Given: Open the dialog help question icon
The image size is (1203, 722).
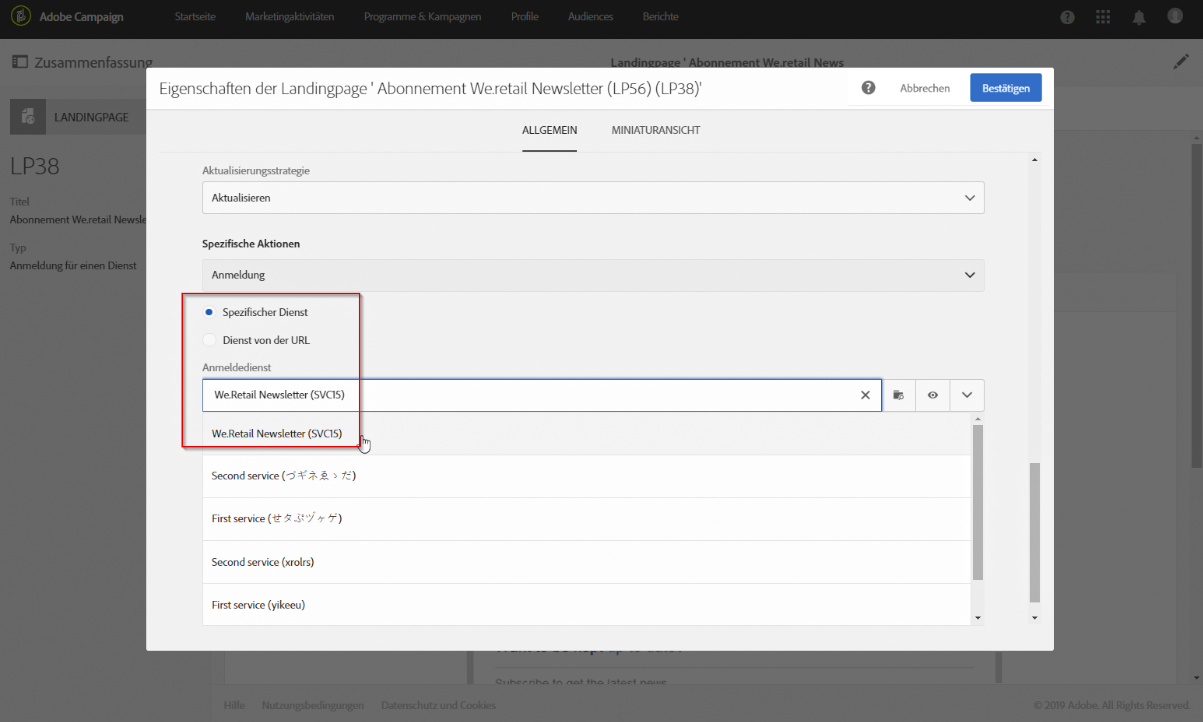Looking at the screenshot, I should [868, 88].
